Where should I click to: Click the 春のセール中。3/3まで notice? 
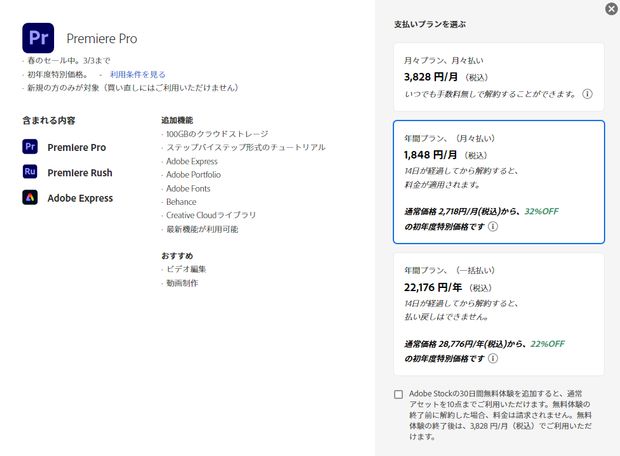pyautogui.click(x=69, y=61)
